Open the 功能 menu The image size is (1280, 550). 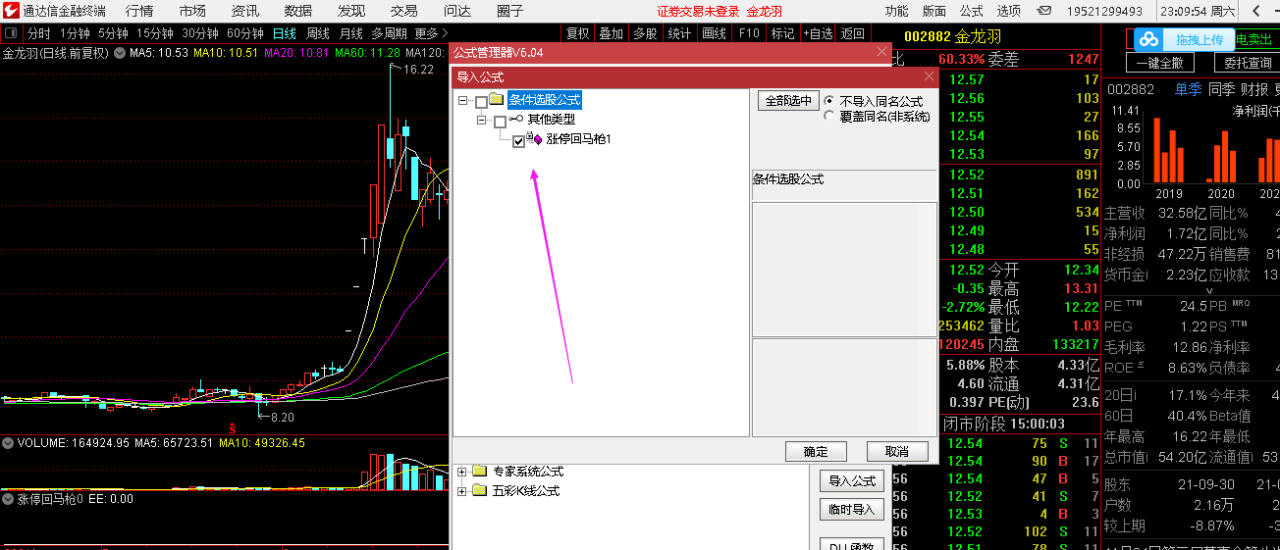pos(897,11)
